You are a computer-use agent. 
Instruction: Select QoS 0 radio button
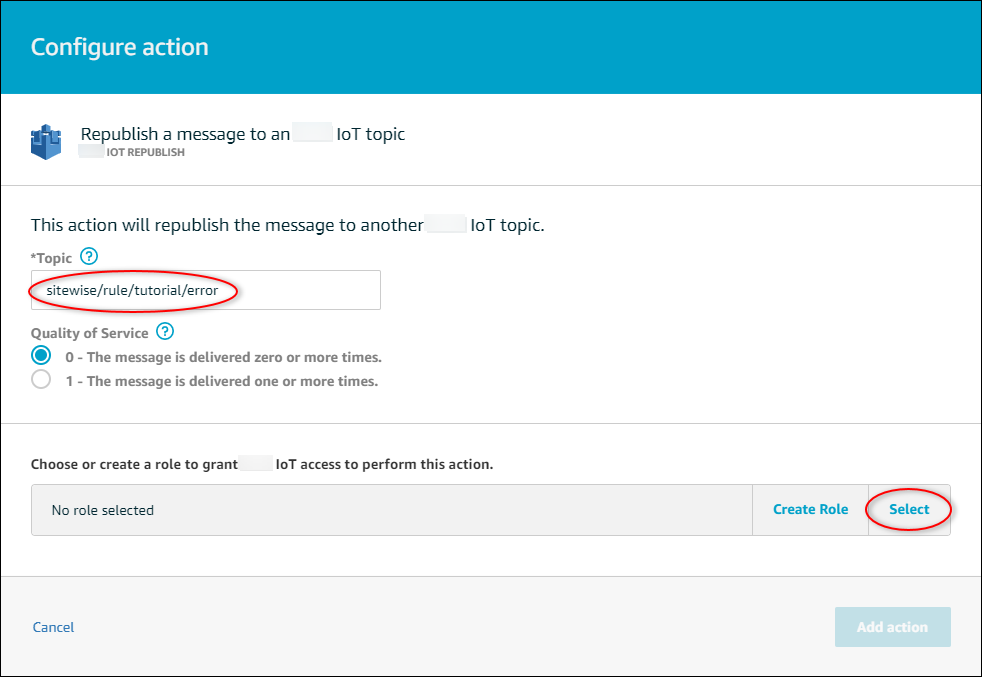click(x=41, y=356)
